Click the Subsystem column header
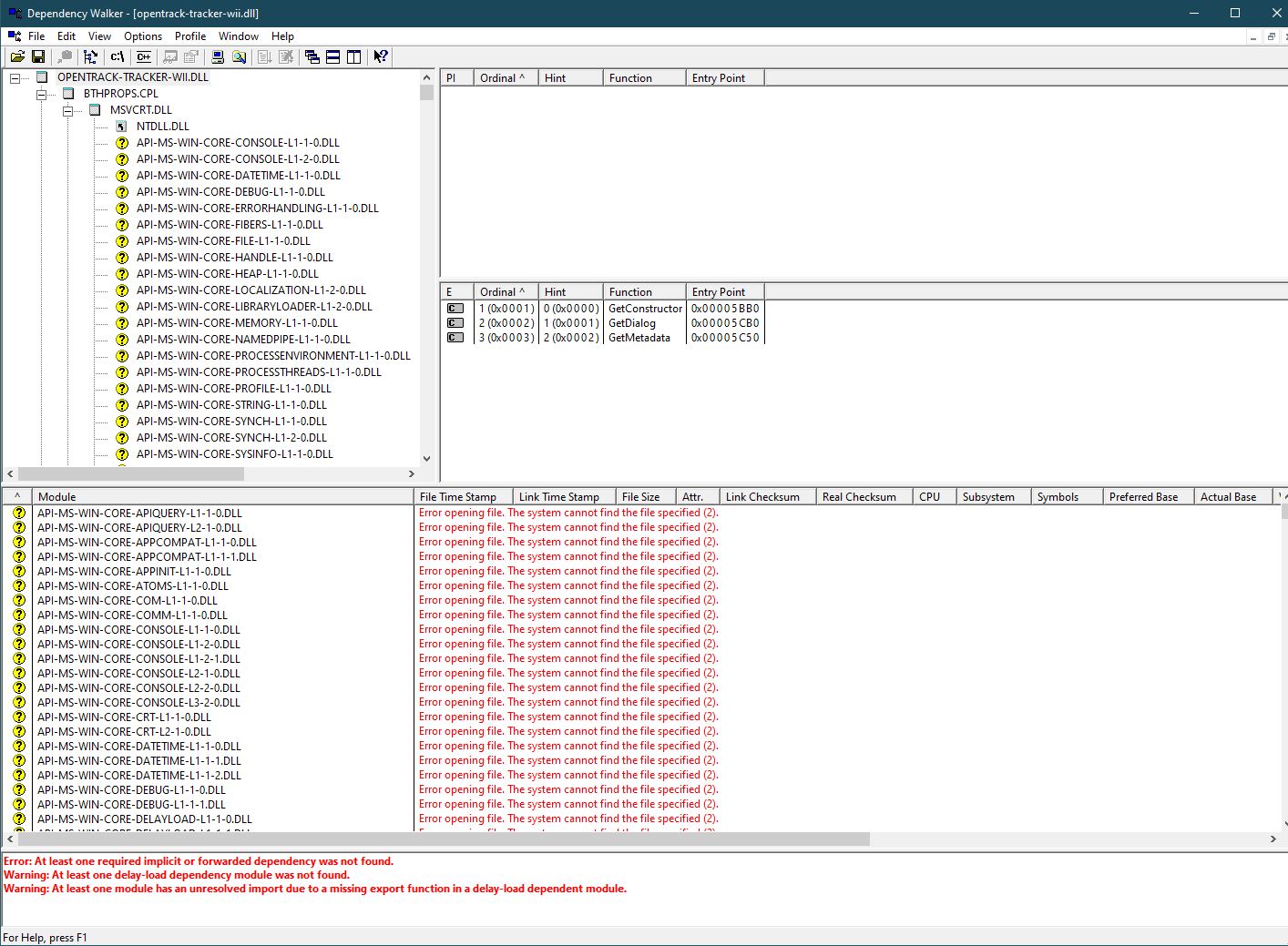1288x946 pixels. click(x=994, y=497)
